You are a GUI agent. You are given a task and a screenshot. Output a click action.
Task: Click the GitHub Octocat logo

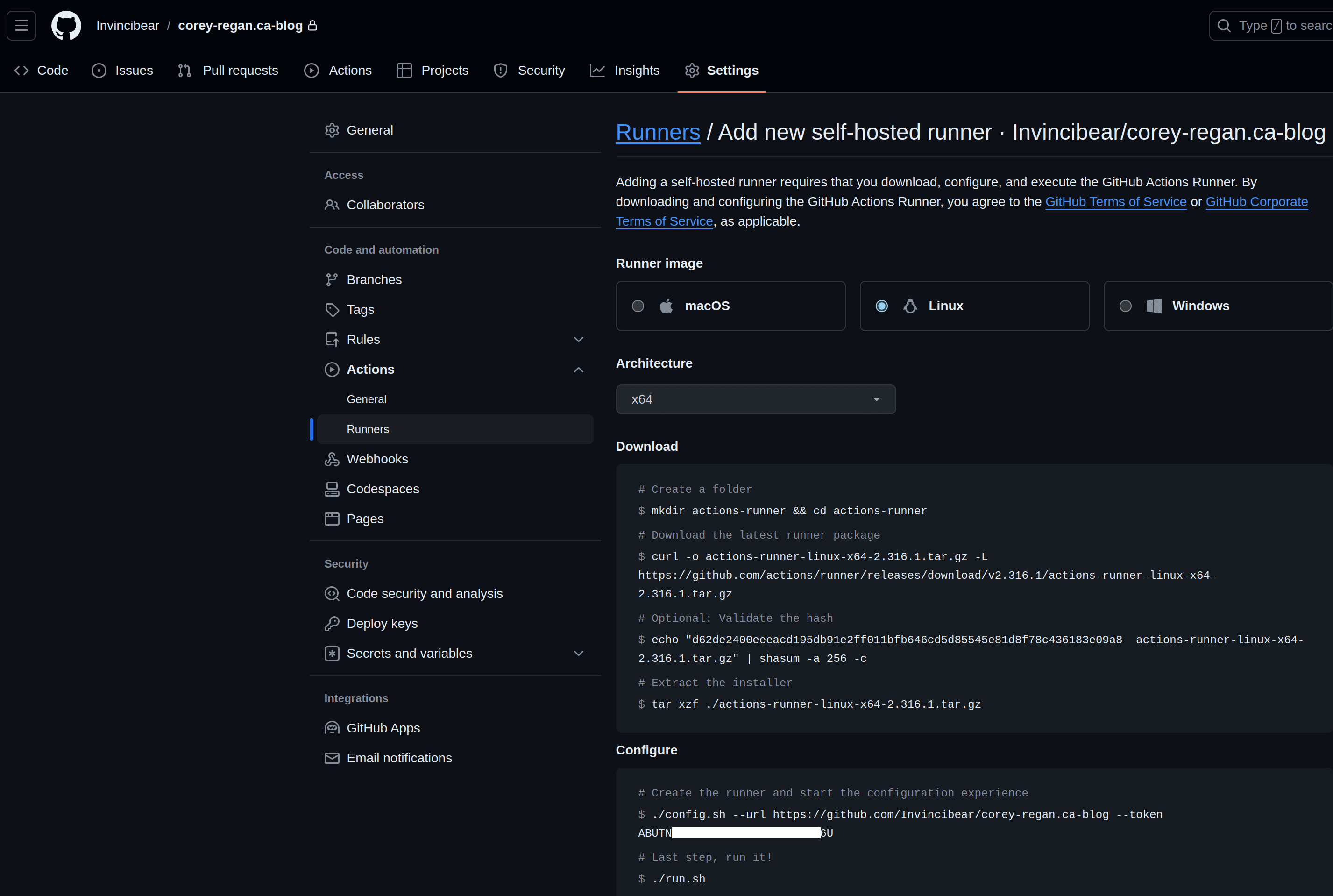[66, 26]
